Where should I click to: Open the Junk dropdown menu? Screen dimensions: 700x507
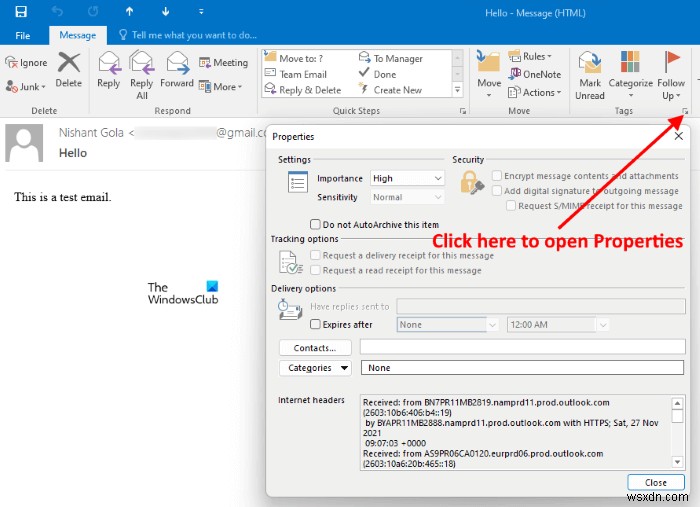tap(26, 87)
